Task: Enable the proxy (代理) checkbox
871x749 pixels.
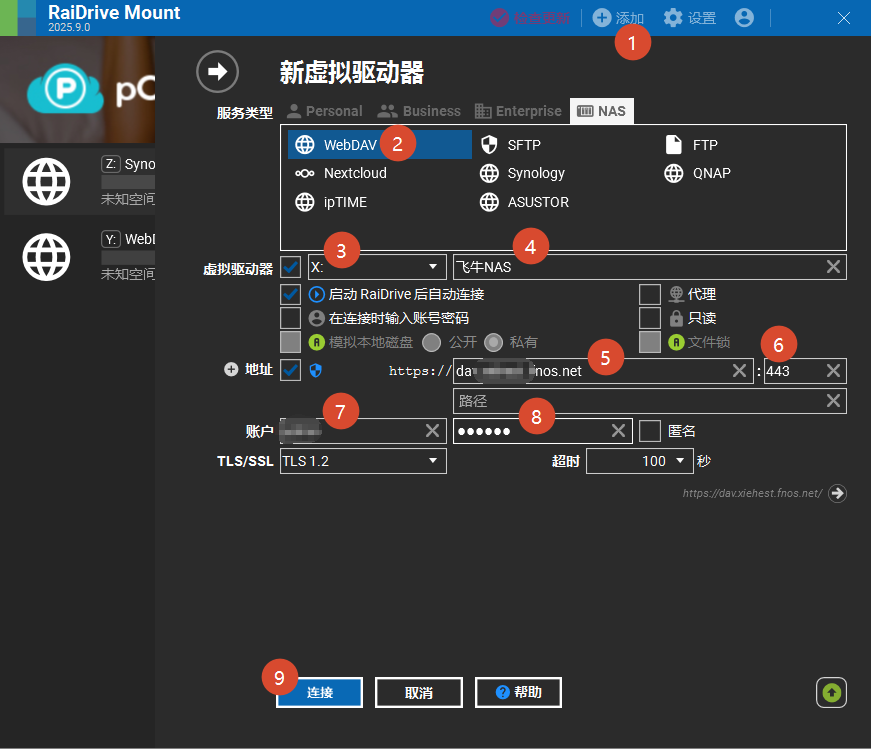Action: tap(649, 294)
